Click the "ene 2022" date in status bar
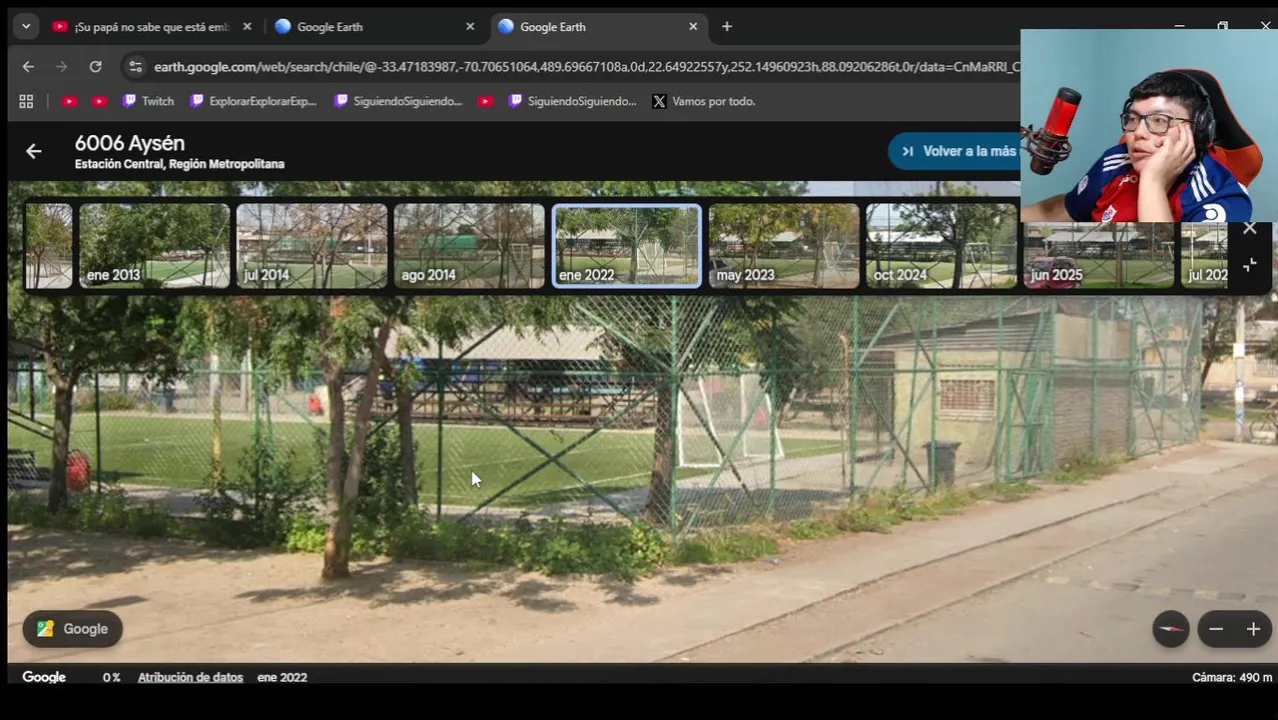Image resolution: width=1278 pixels, height=720 pixels. click(x=282, y=677)
